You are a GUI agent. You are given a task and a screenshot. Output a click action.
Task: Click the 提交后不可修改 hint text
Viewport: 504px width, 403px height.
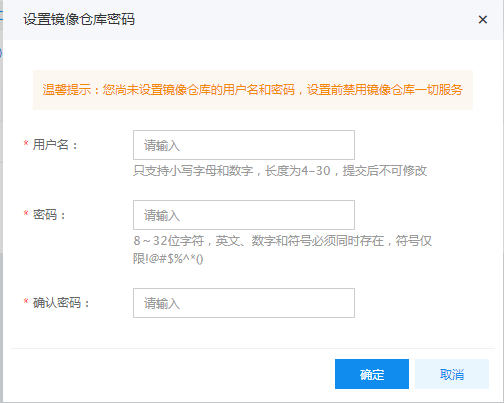point(385,171)
